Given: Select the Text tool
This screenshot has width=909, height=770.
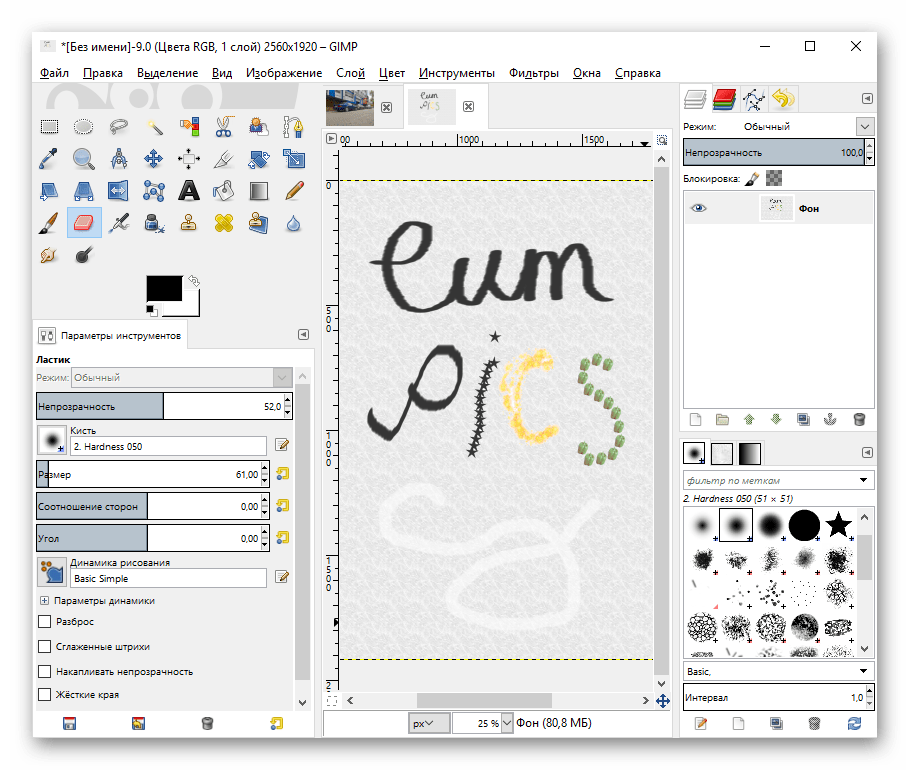Looking at the screenshot, I should (188, 191).
